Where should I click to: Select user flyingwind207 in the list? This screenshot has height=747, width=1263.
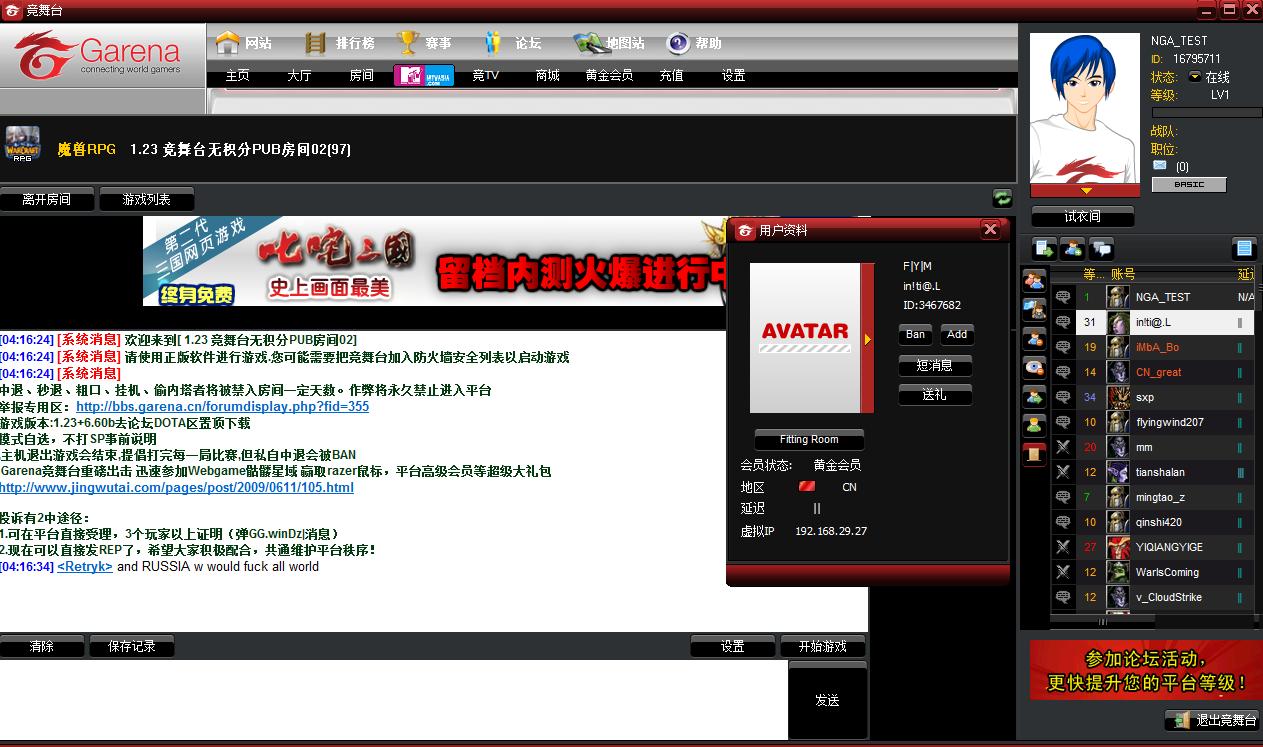[1152, 422]
